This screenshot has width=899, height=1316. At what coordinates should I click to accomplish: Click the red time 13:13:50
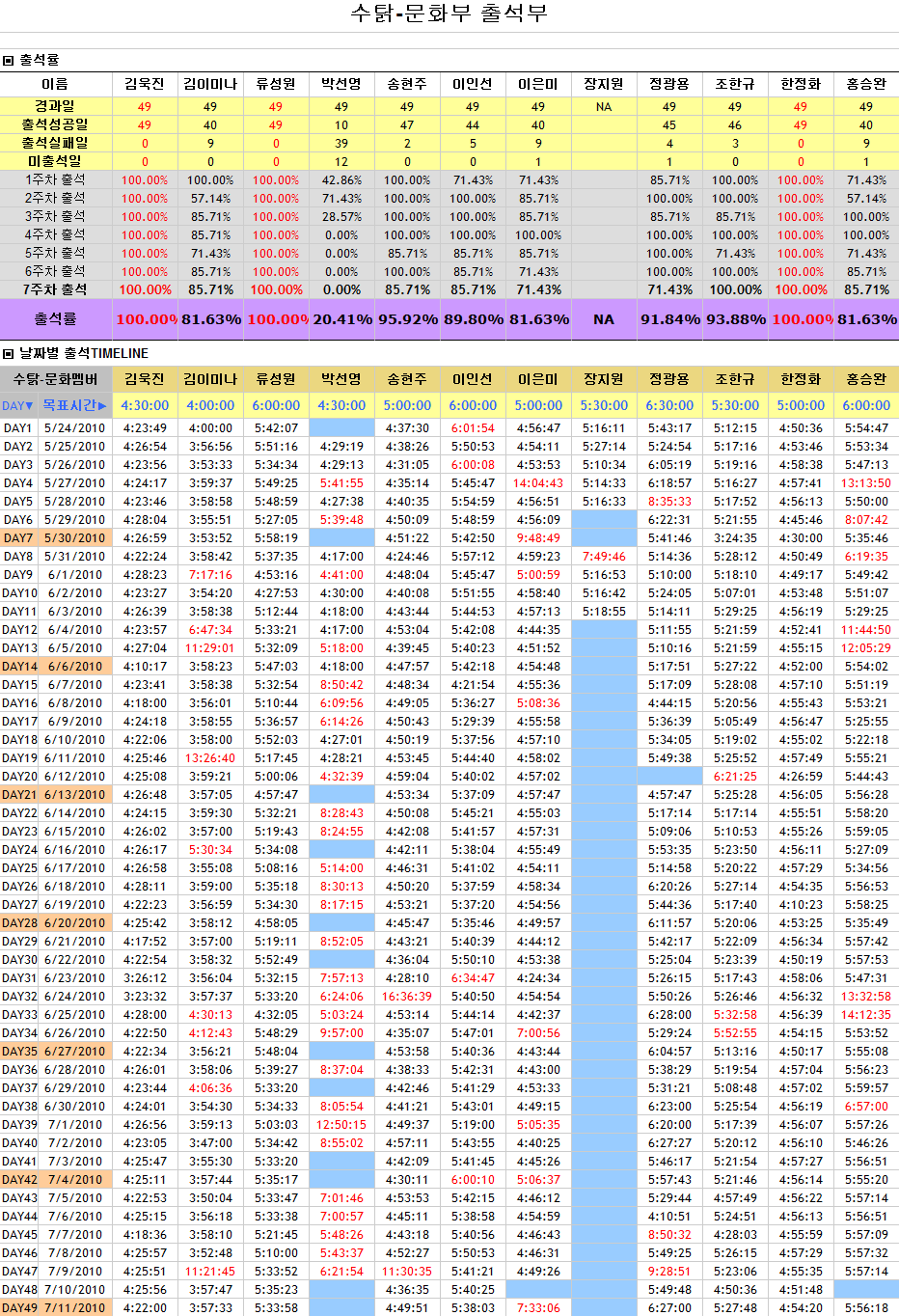(866, 483)
